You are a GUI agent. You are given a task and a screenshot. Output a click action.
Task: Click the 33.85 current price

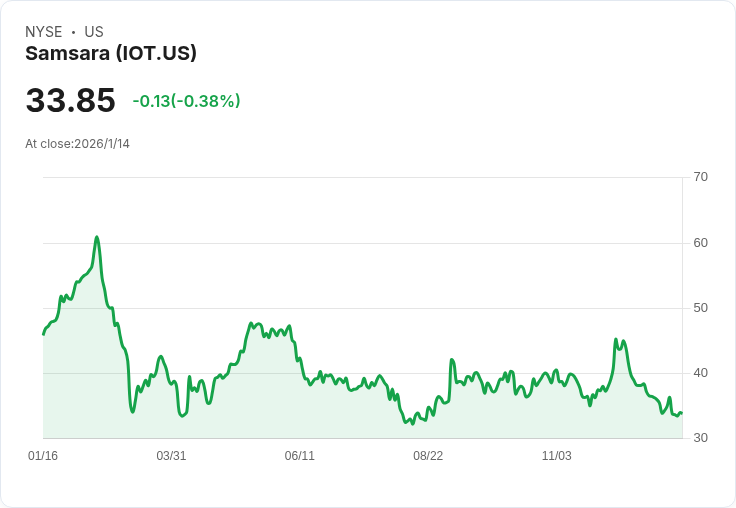[70, 101]
